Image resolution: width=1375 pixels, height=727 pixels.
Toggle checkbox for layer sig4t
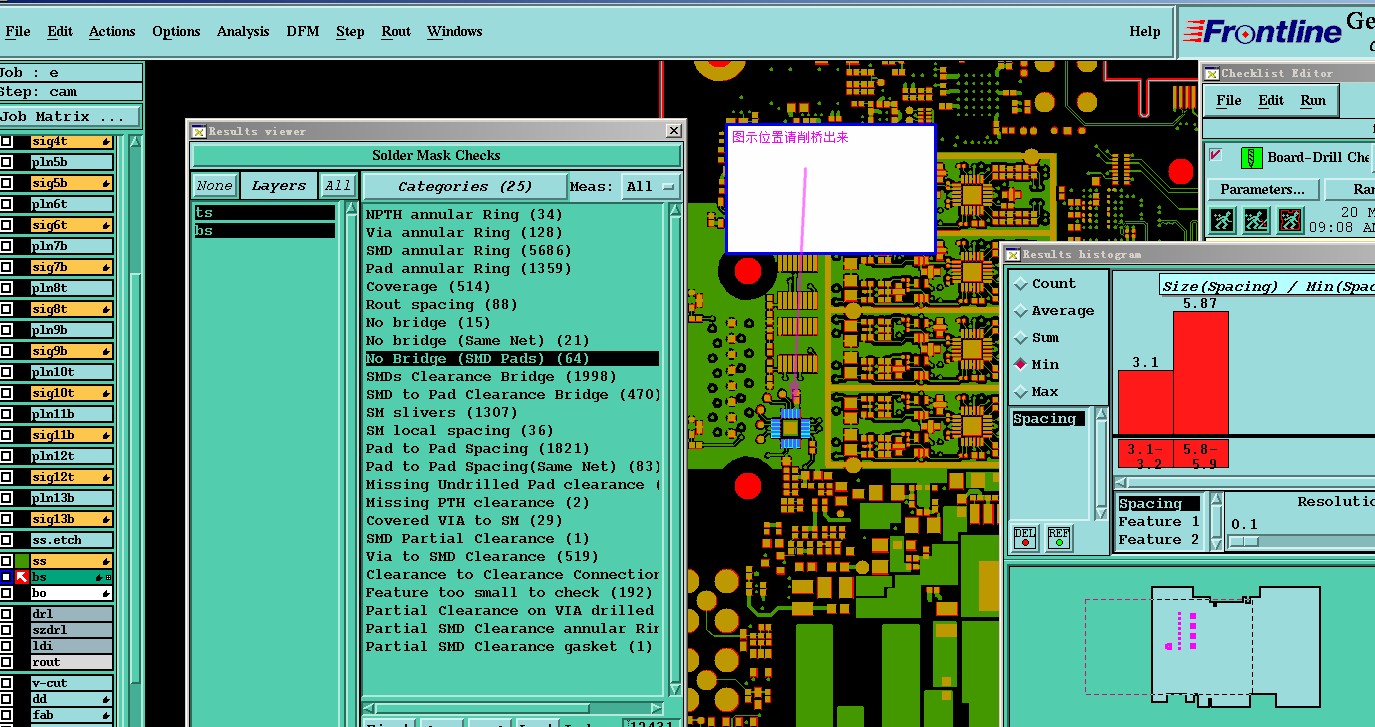[6, 141]
